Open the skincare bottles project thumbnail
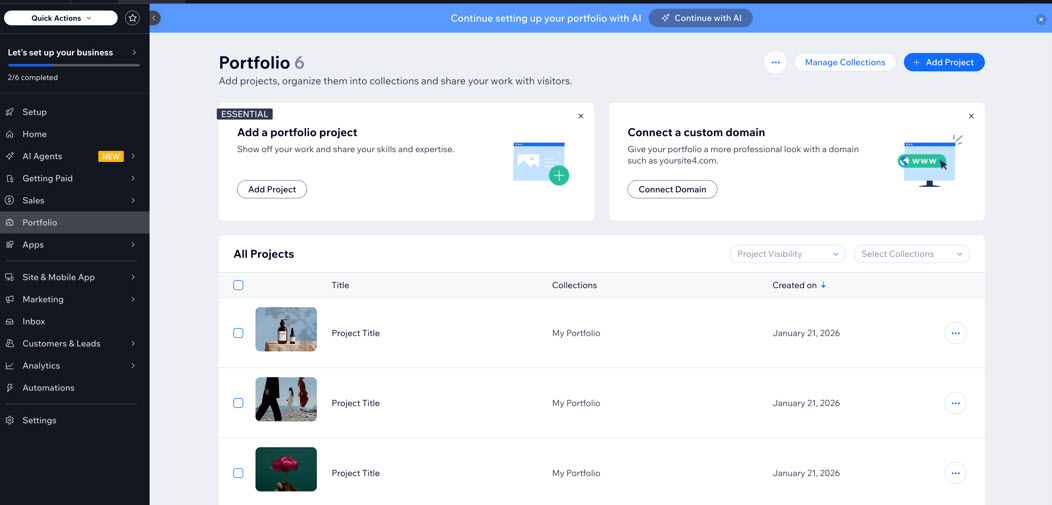This screenshot has width=1052, height=505. click(286, 329)
